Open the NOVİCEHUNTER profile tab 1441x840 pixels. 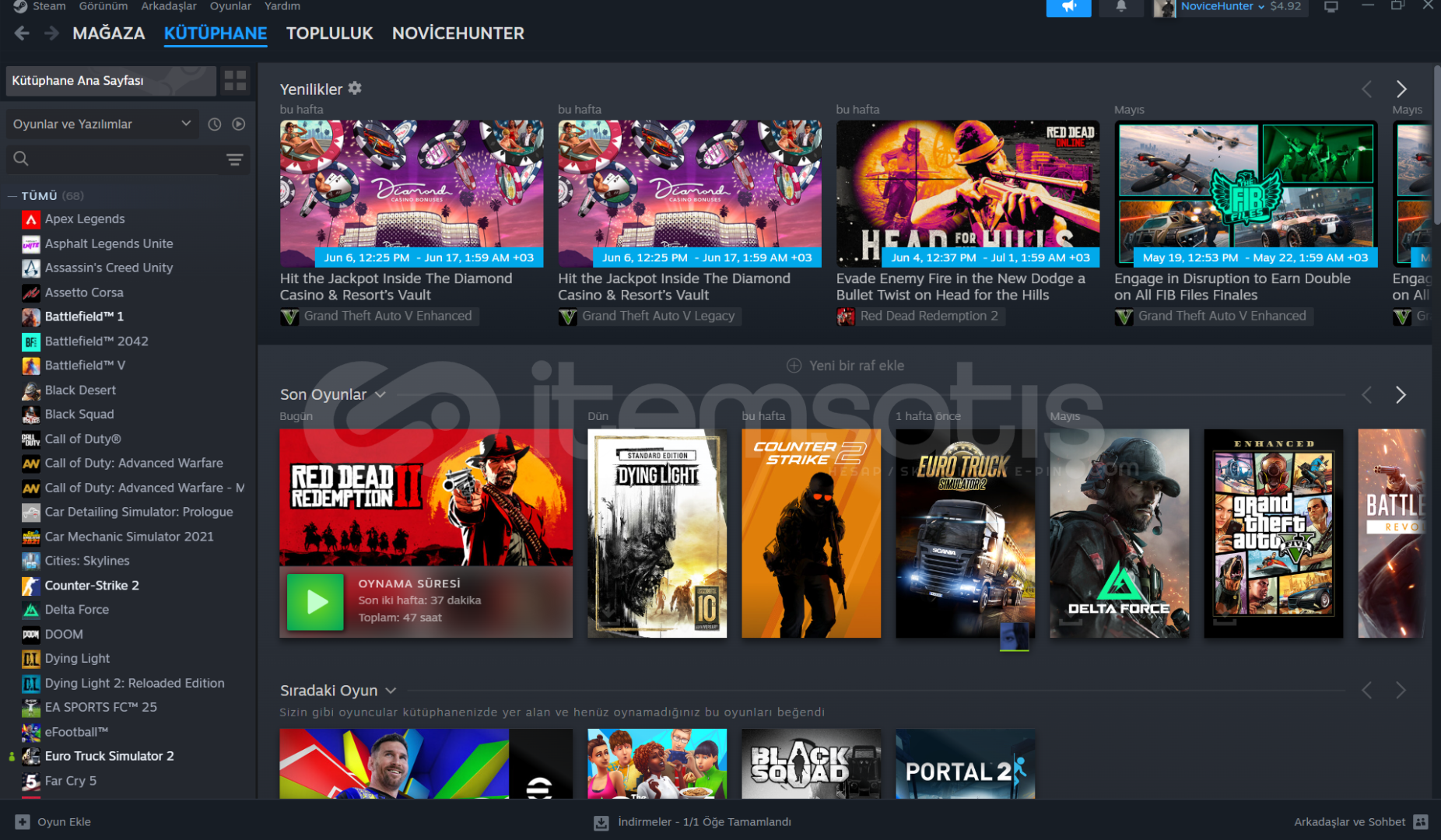[458, 33]
